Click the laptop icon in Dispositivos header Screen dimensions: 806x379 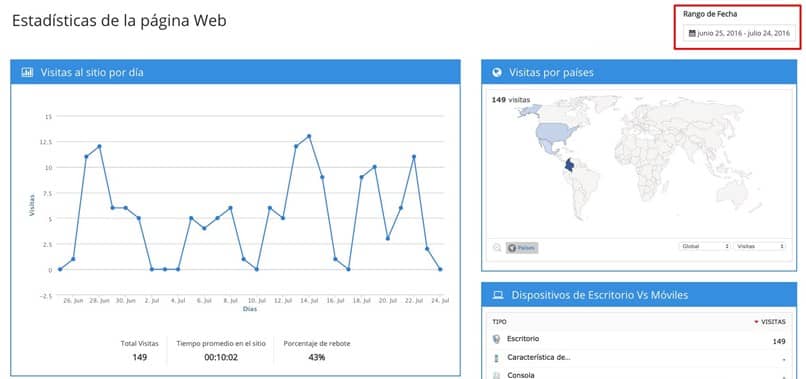click(498, 295)
